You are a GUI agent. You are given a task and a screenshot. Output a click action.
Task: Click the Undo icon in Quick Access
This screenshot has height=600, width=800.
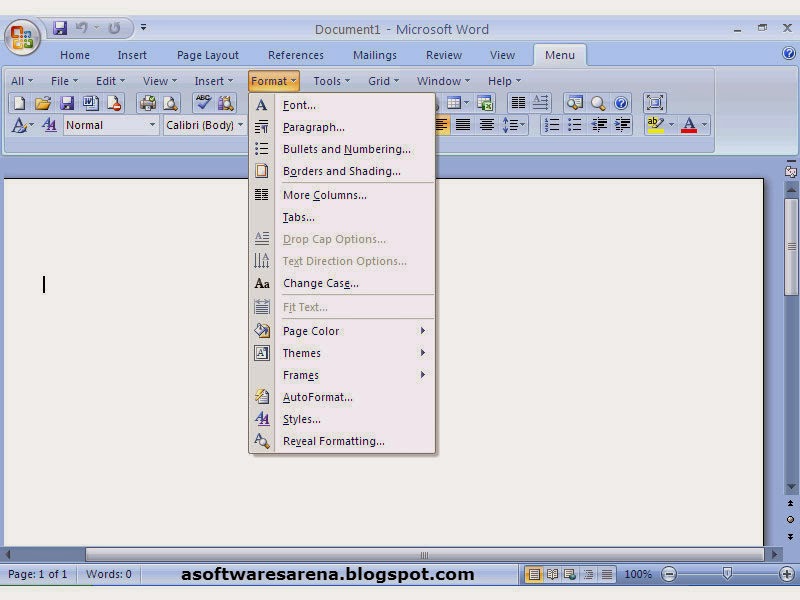point(82,28)
